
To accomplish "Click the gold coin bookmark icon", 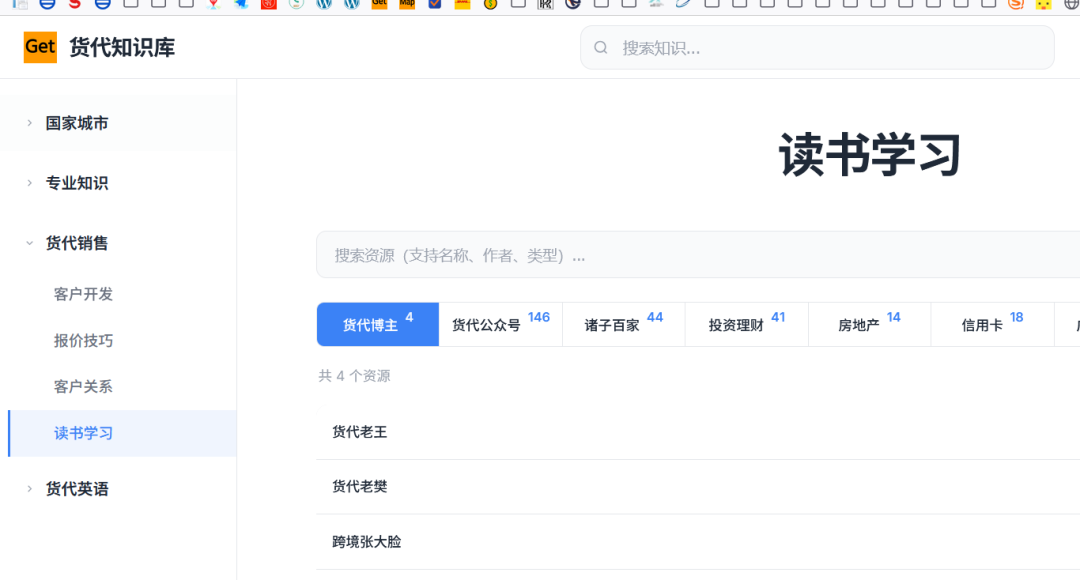I will click(488, 6).
